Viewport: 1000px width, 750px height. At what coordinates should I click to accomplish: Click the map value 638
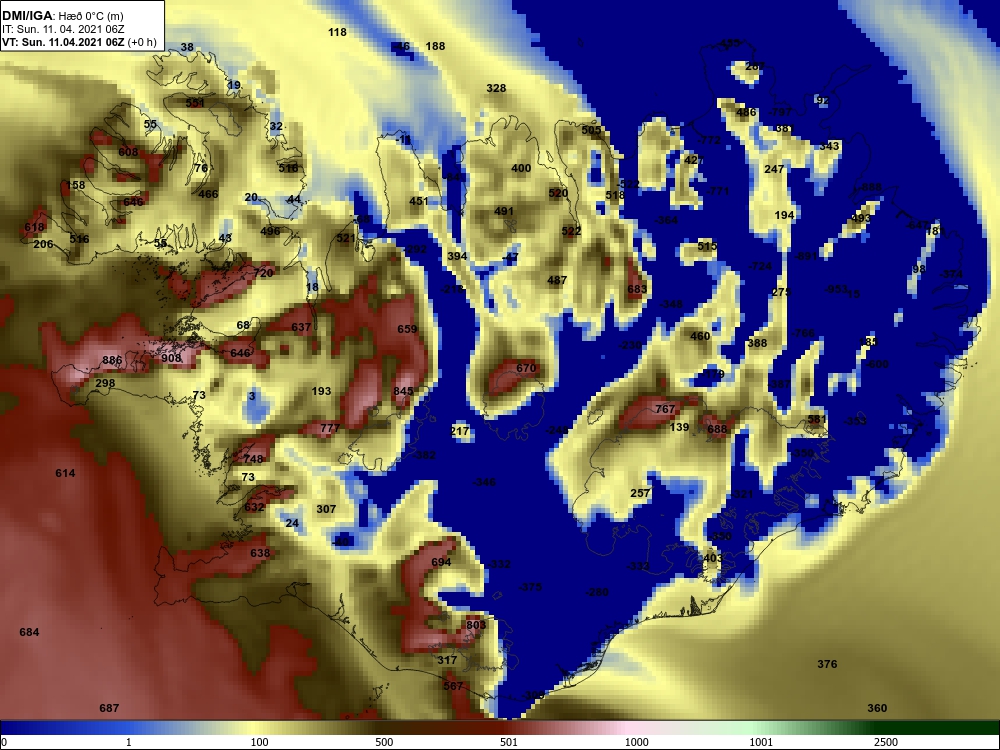click(x=260, y=553)
